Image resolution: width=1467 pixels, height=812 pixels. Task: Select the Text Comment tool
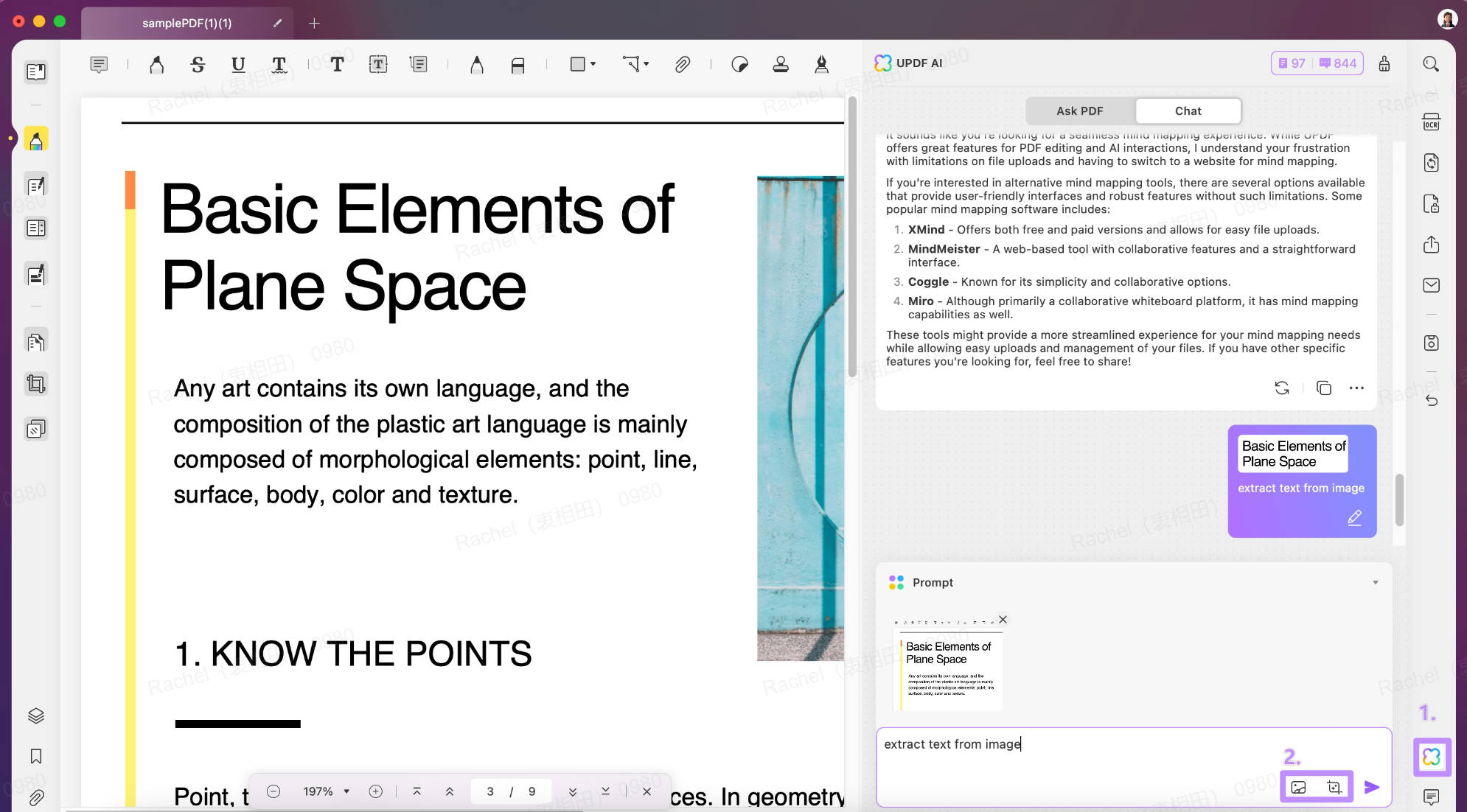coord(337,65)
